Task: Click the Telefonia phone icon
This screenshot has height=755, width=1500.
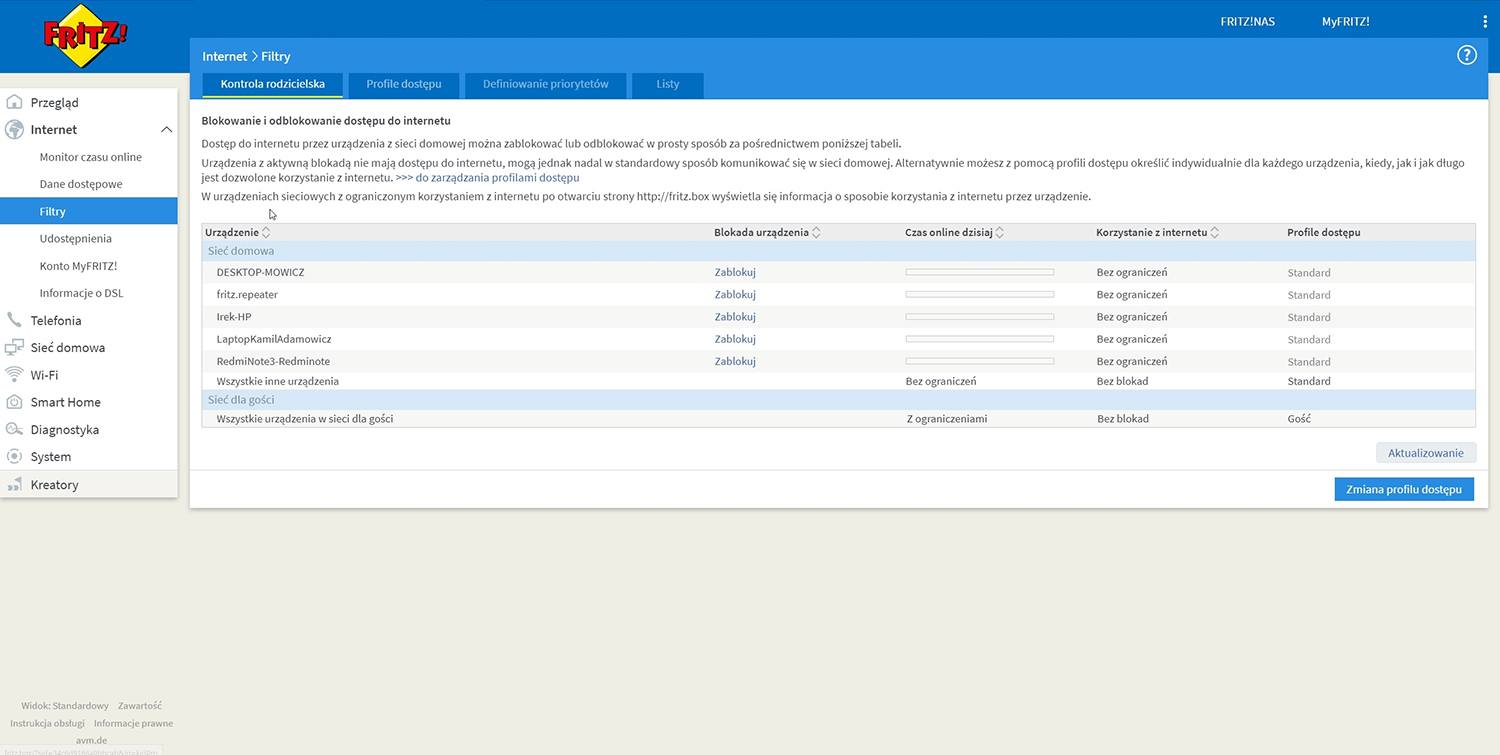Action: 14,320
